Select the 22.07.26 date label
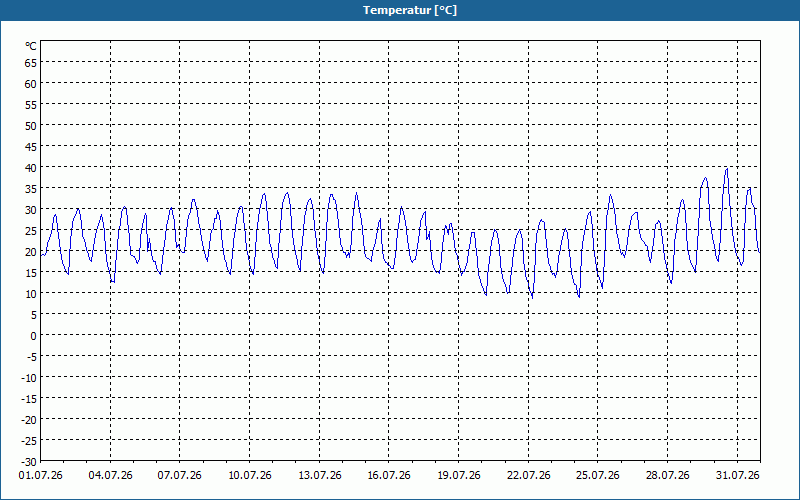This screenshot has width=800, height=500. 529,476
